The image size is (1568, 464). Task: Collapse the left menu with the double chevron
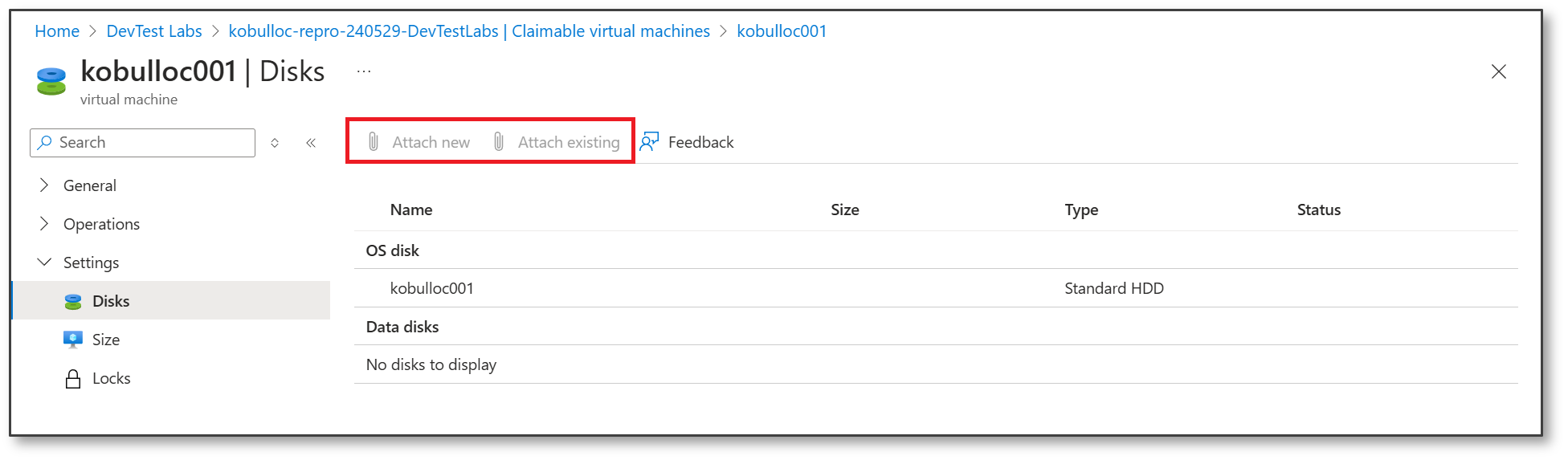coord(312,142)
